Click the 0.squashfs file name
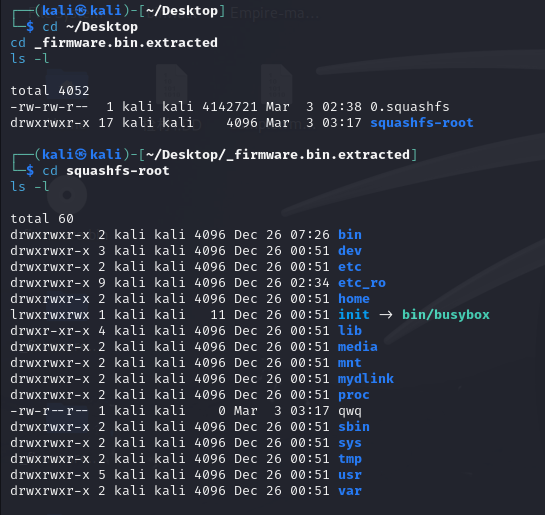 click(409, 107)
